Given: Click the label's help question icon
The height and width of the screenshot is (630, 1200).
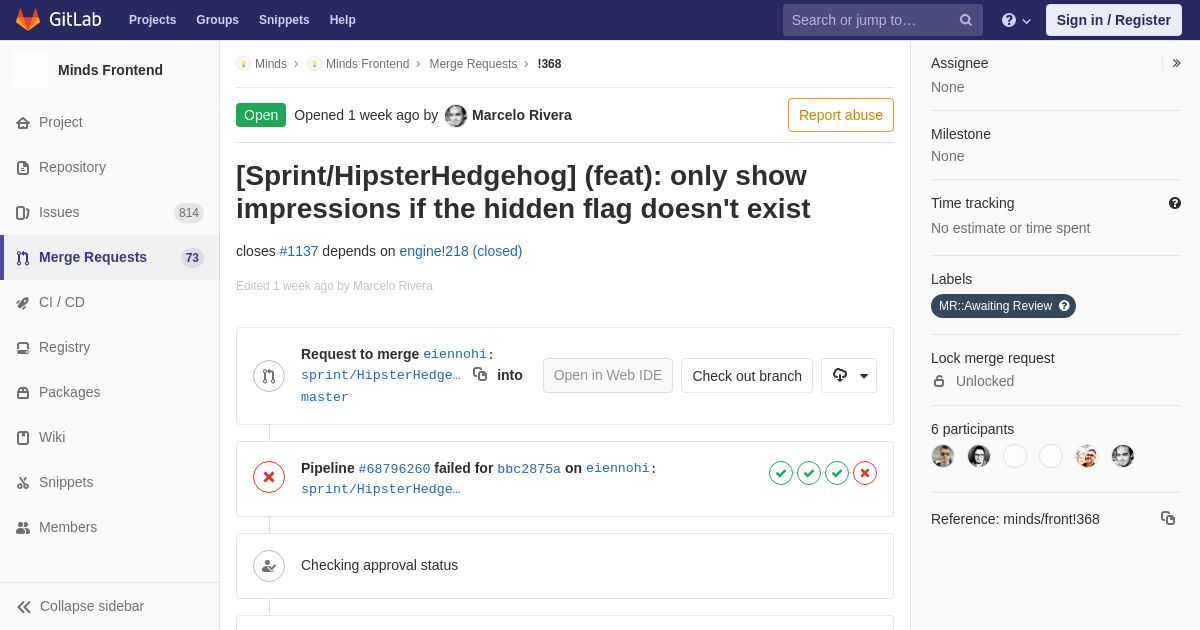Looking at the screenshot, I should coord(1064,306).
